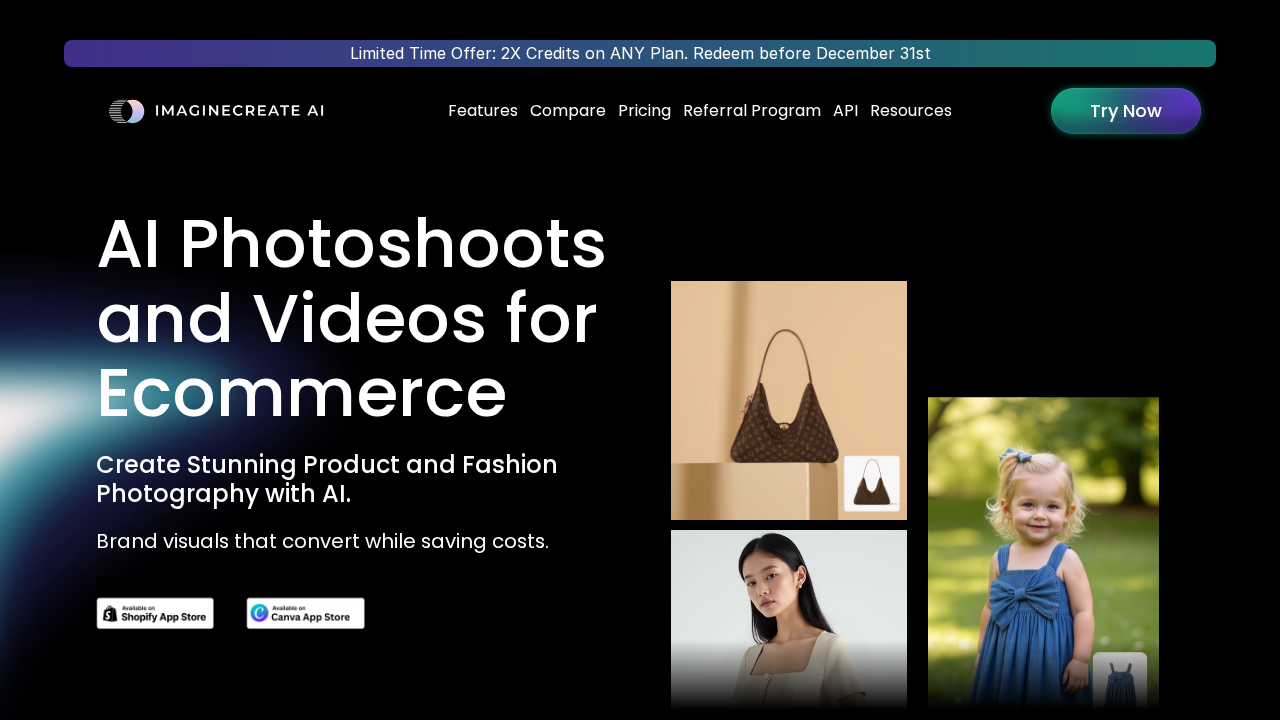This screenshot has height=720, width=1280.
Task: Click the Canva circle icon in badge
Action: [260, 613]
